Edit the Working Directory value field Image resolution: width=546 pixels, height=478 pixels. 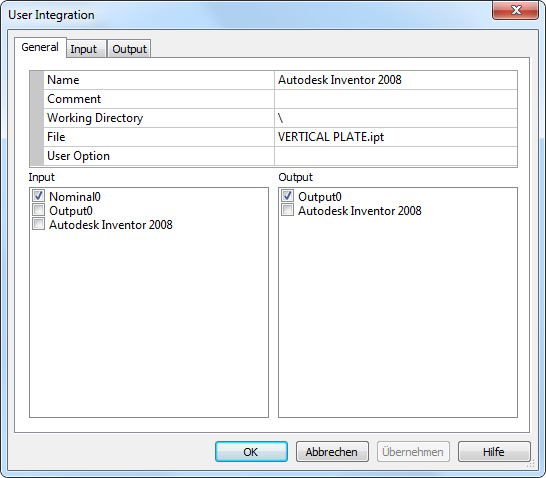coord(396,118)
